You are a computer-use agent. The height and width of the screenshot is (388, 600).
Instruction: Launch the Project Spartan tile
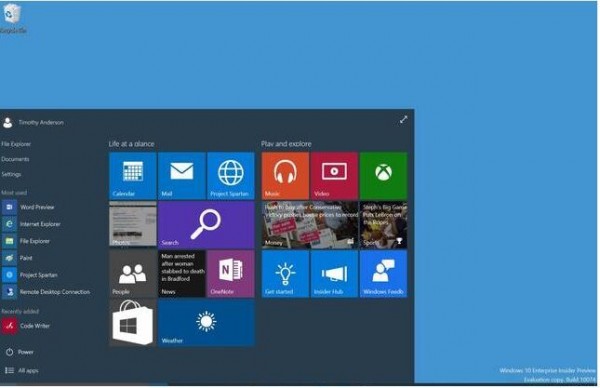[231, 176]
